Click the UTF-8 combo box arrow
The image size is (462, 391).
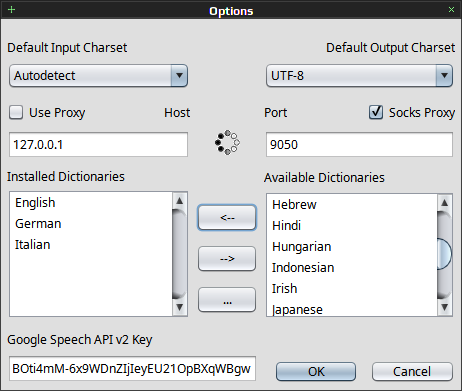point(444,76)
